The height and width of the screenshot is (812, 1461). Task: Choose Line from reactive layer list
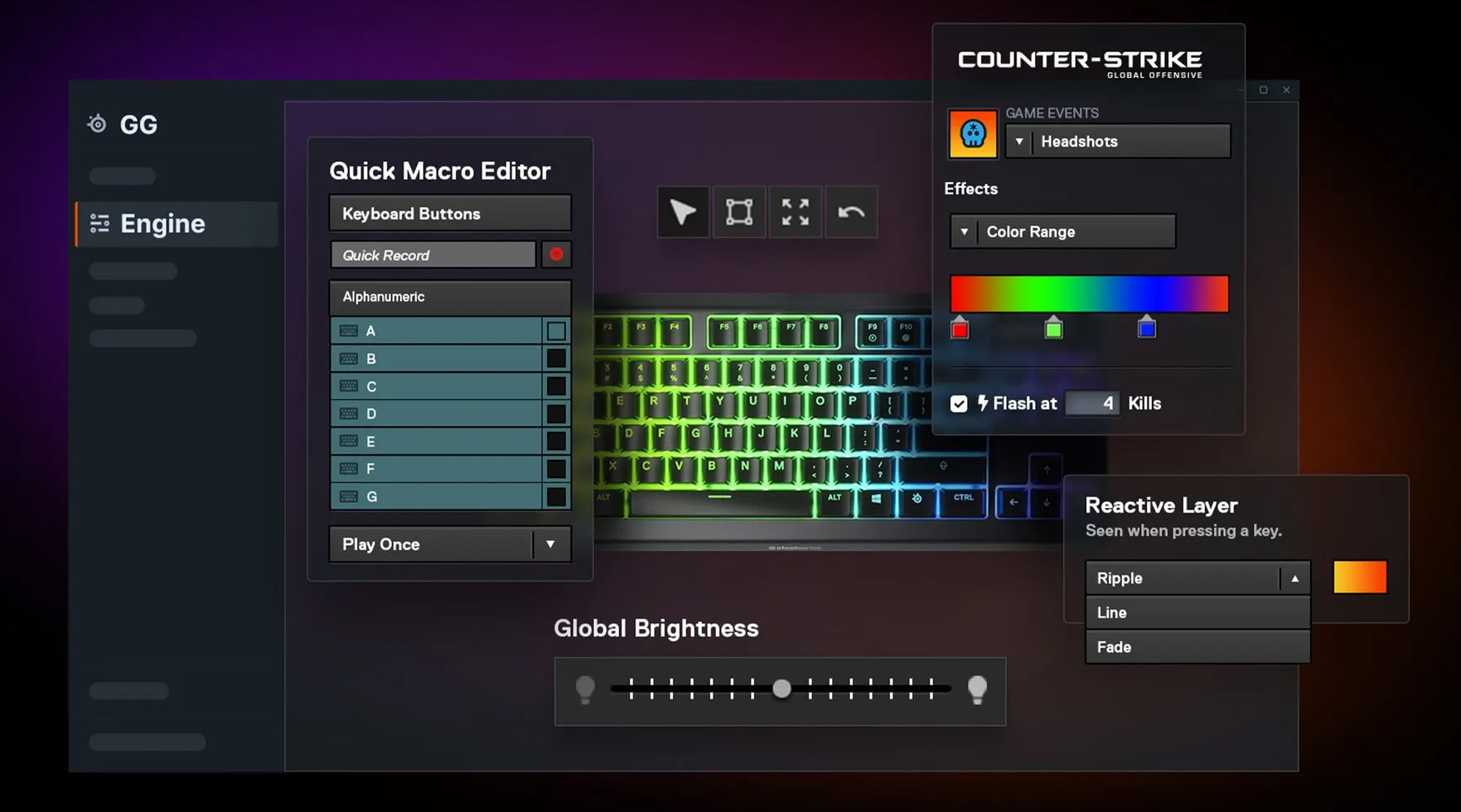click(x=1197, y=612)
